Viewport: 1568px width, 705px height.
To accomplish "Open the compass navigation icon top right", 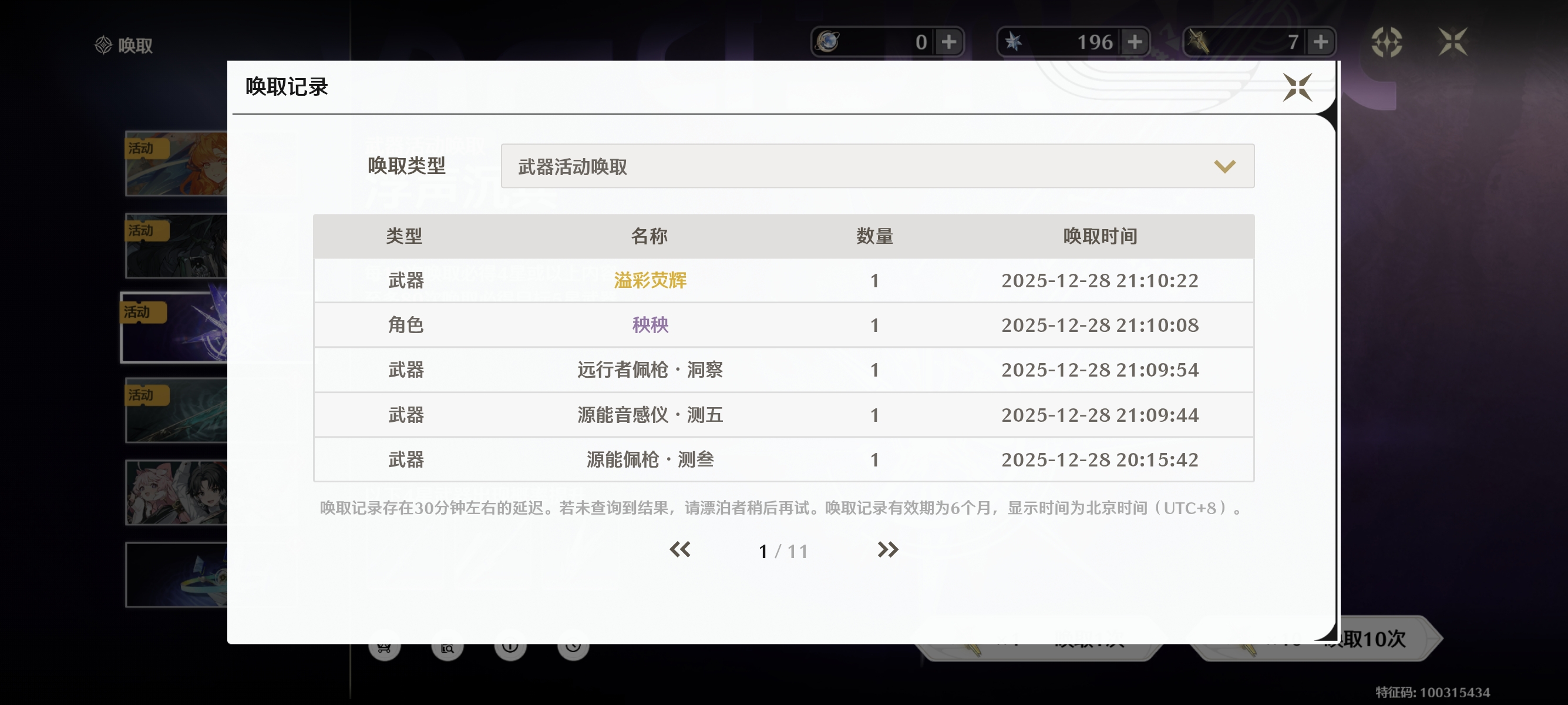I will coord(1387,42).
